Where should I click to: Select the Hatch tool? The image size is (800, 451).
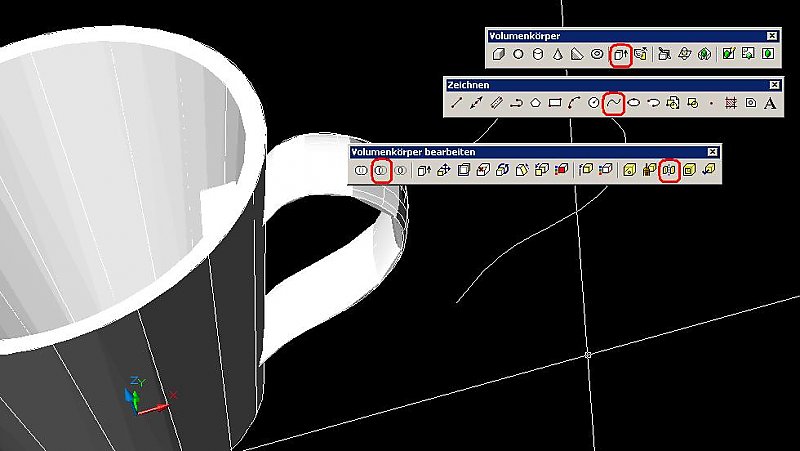tap(731, 103)
